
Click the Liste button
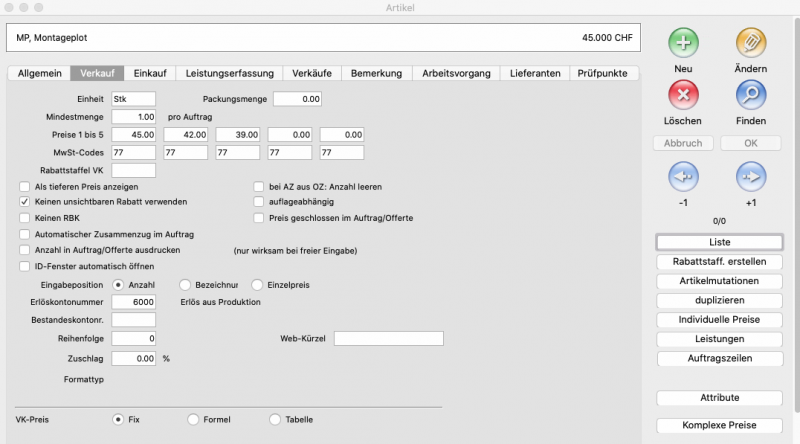[718, 243]
